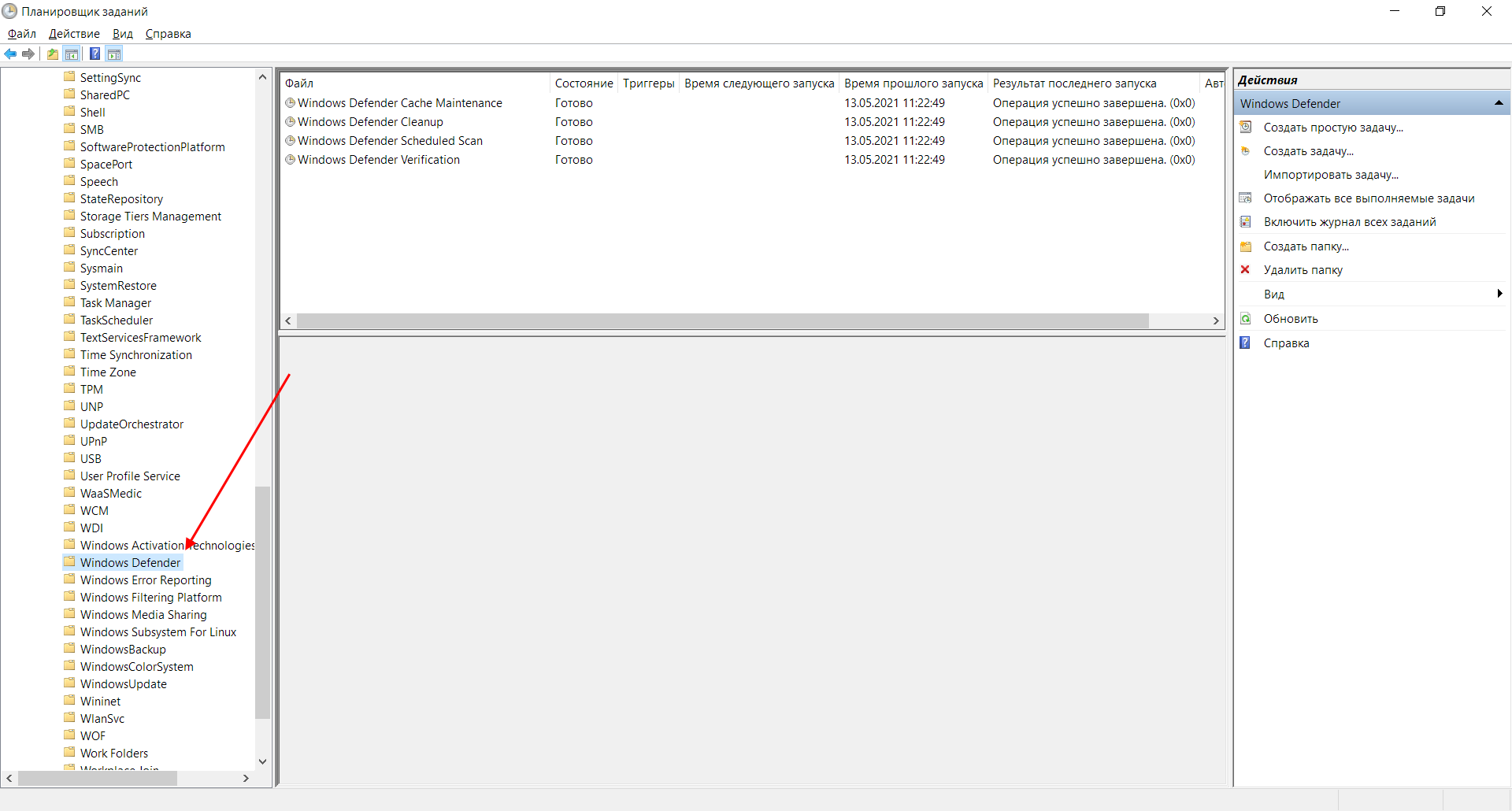The height and width of the screenshot is (811, 1512).
Task: Click the Task Scheduler clock icon in title bar
Action: point(9,11)
